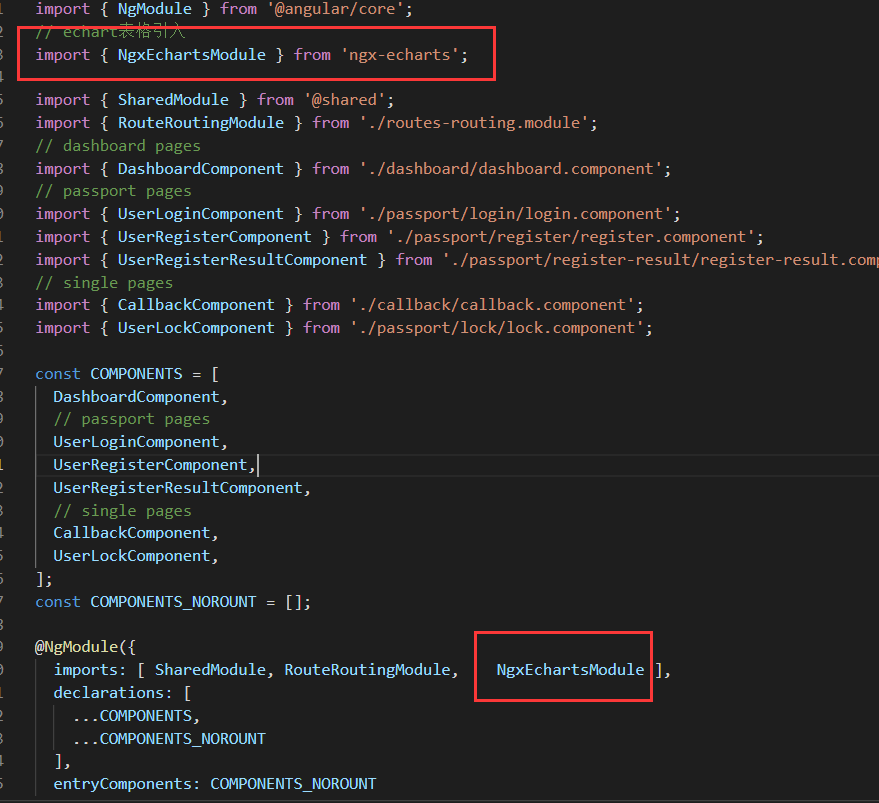Click the dashboard pages comment
This screenshot has width=879, height=803.
coord(117,145)
